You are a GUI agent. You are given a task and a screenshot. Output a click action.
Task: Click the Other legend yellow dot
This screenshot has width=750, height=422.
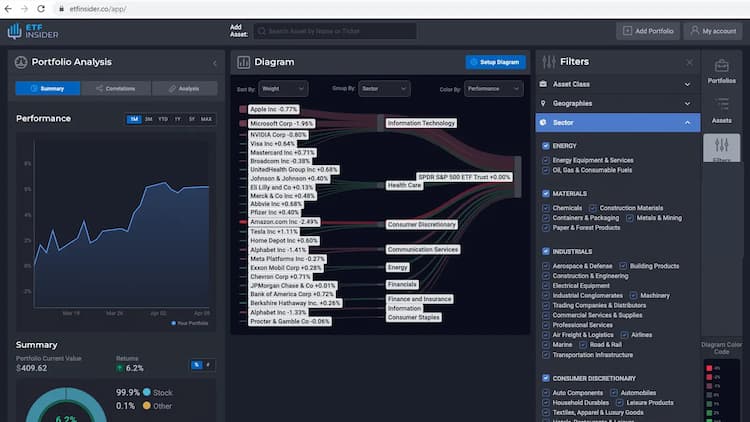147,405
